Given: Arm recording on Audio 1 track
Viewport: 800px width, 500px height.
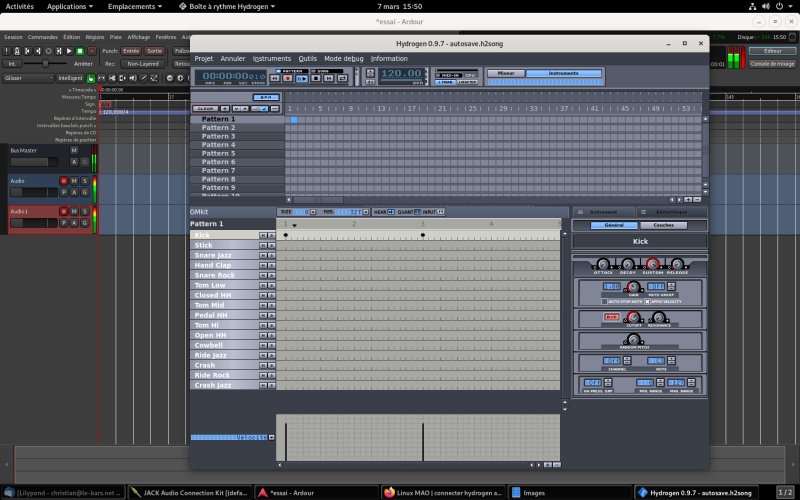Looking at the screenshot, I should (x=63, y=211).
